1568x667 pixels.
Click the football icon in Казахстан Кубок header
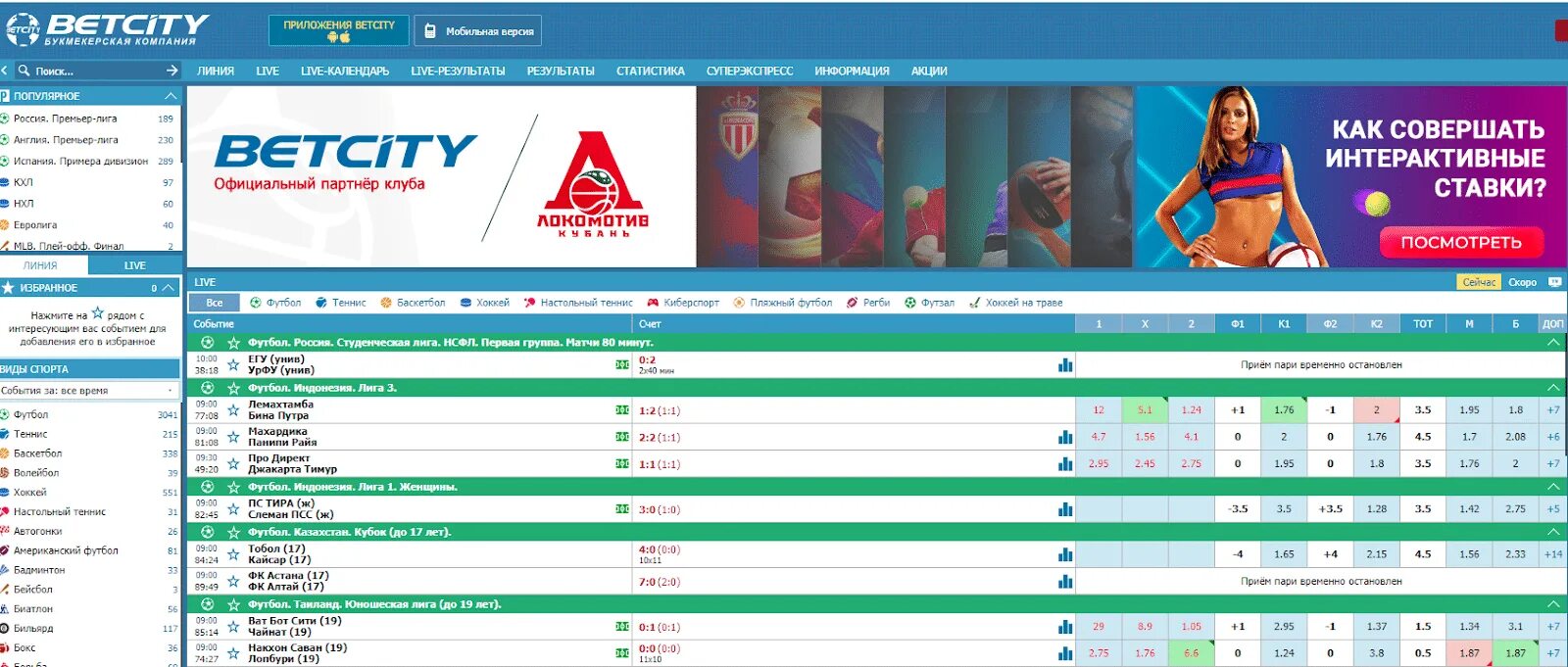207,532
